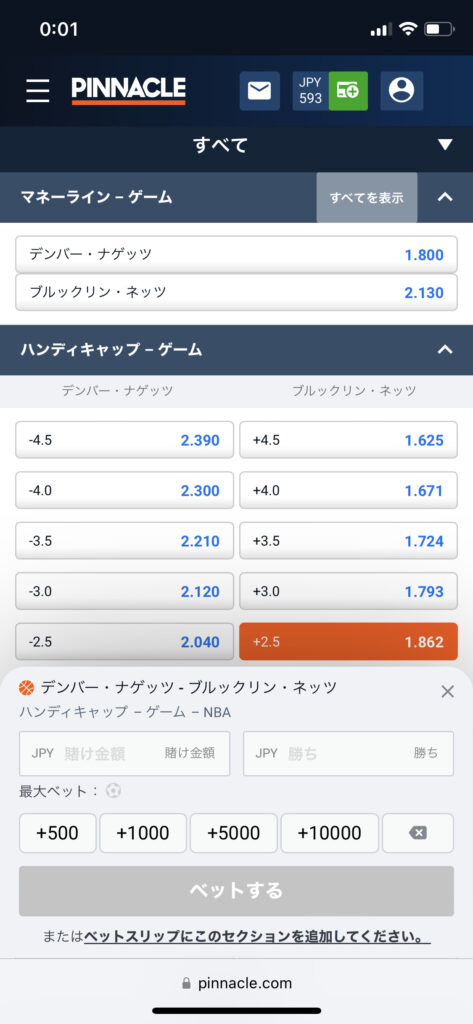Tap the add to bet slip link

click(257, 937)
